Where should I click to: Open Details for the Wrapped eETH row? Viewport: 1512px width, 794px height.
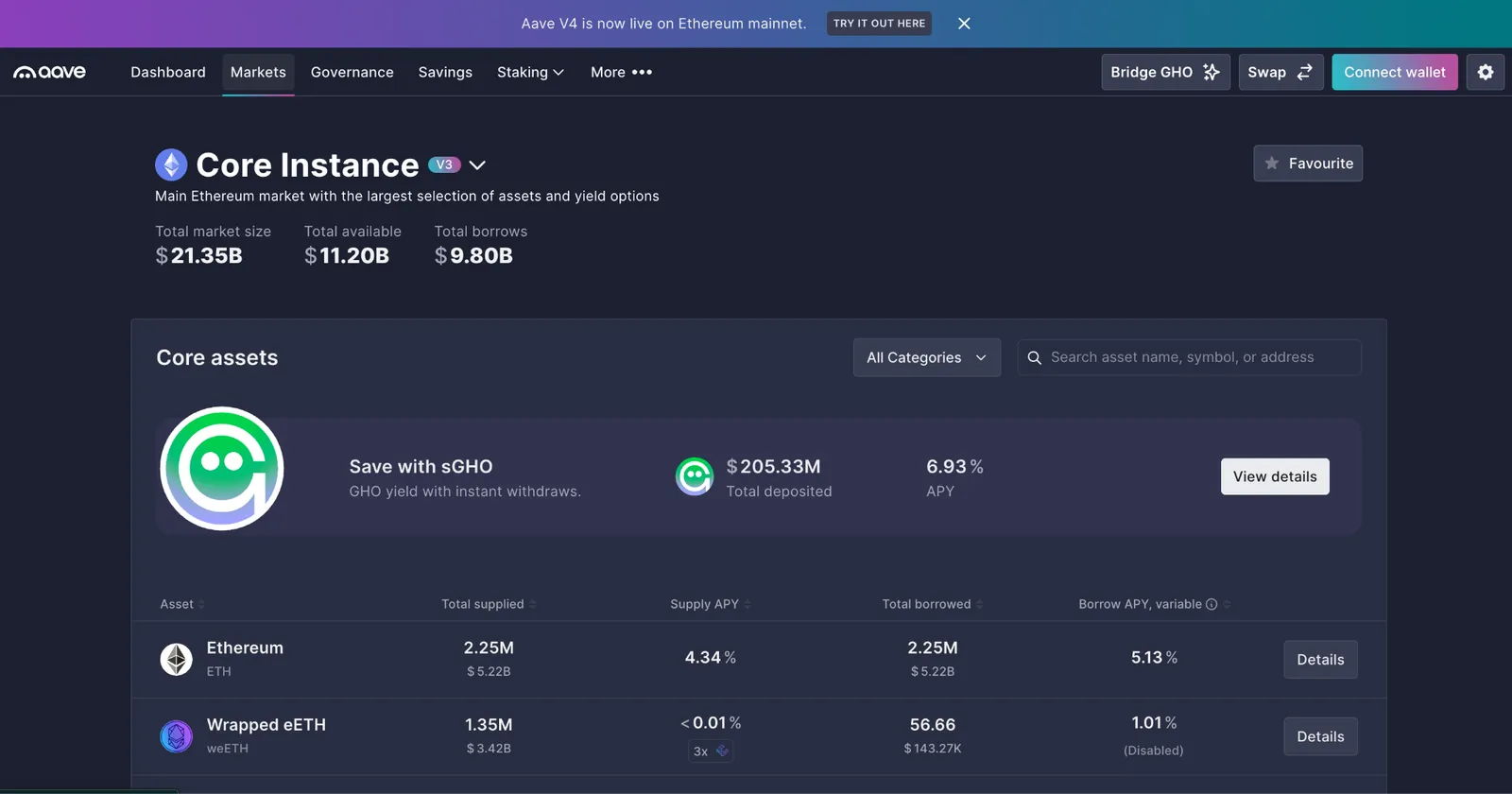click(1320, 736)
